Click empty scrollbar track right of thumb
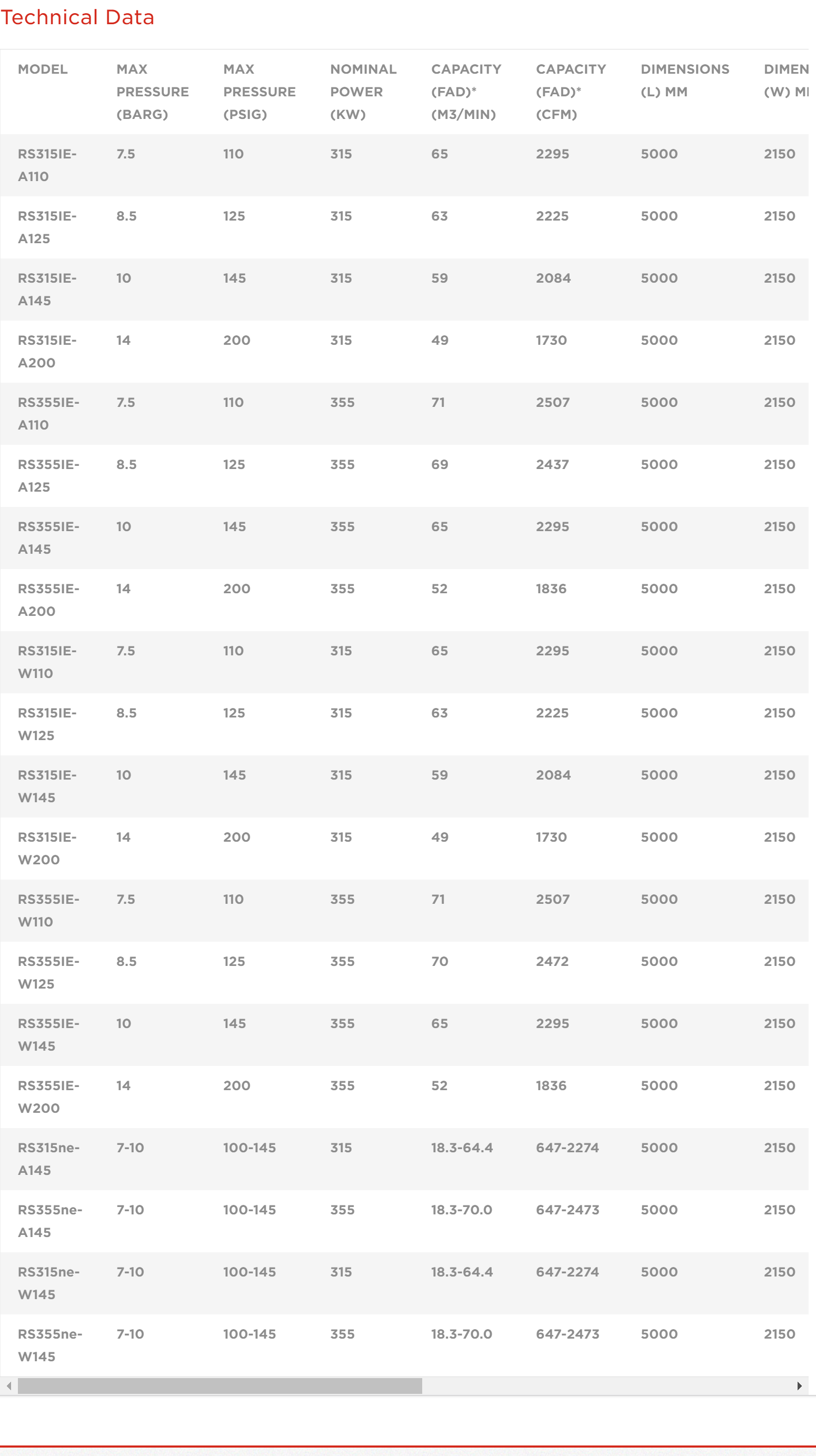 (606, 1386)
